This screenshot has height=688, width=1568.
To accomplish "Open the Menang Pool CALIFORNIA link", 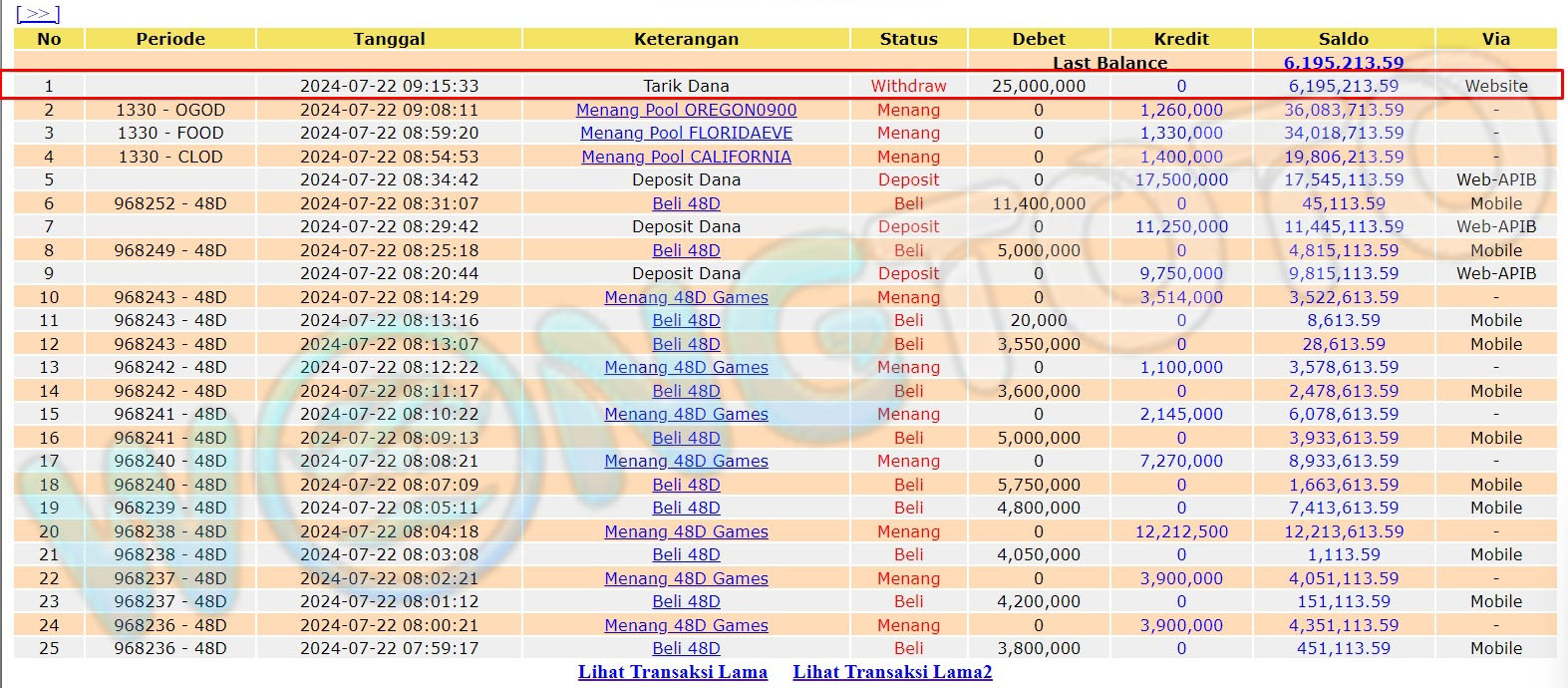I will (x=686, y=157).
